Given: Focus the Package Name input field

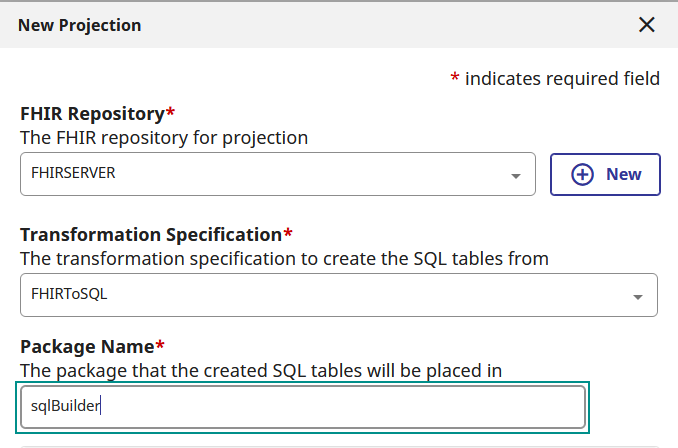Looking at the screenshot, I should click(x=302, y=407).
